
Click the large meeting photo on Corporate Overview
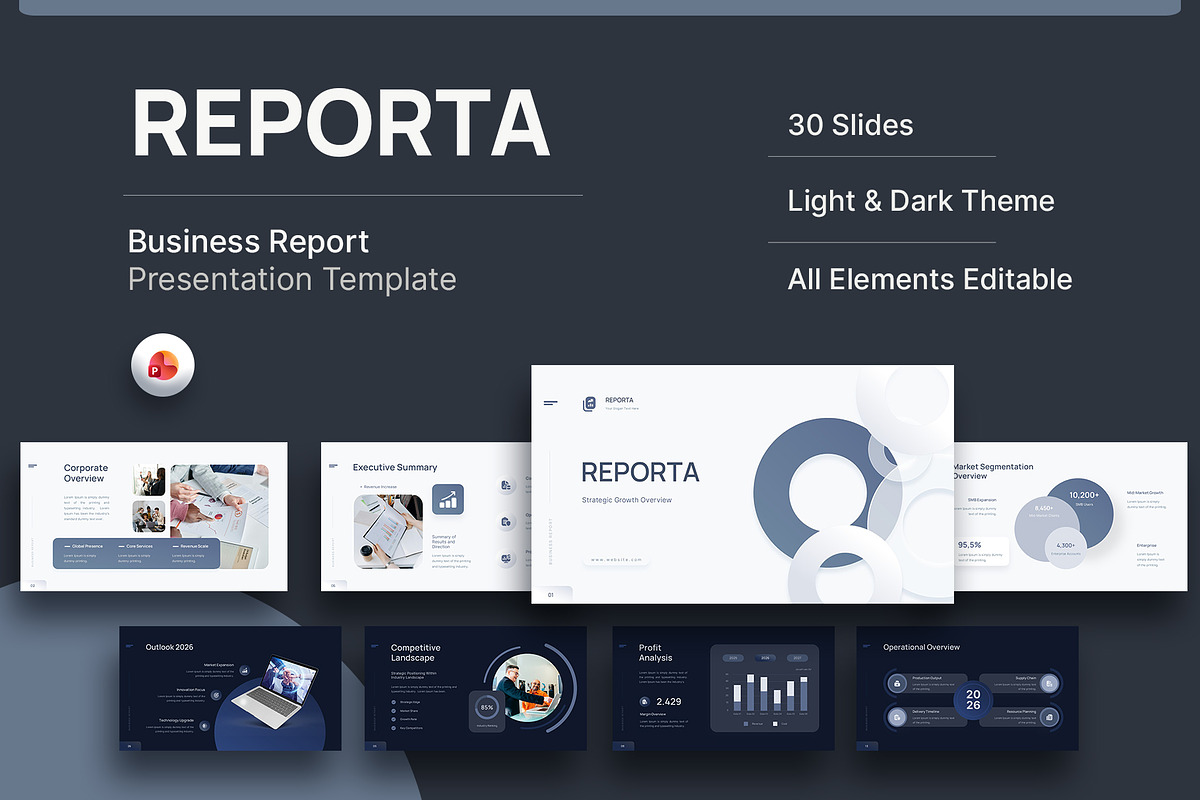click(219, 516)
